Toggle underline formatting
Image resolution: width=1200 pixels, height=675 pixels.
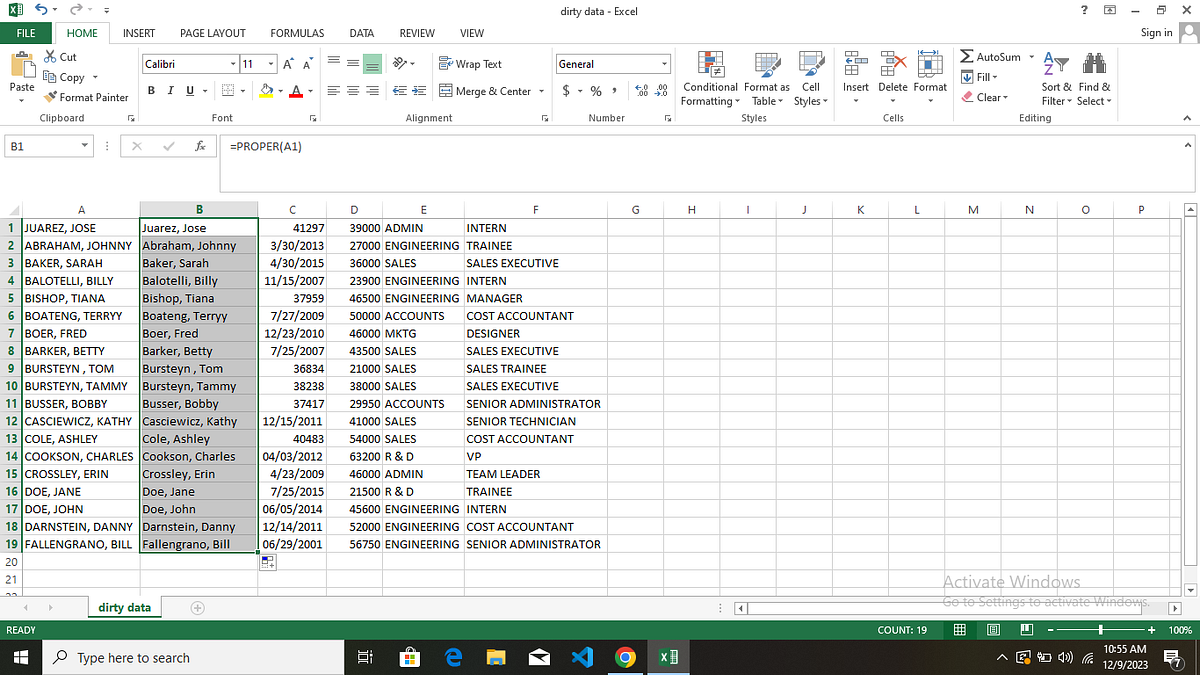(x=188, y=90)
